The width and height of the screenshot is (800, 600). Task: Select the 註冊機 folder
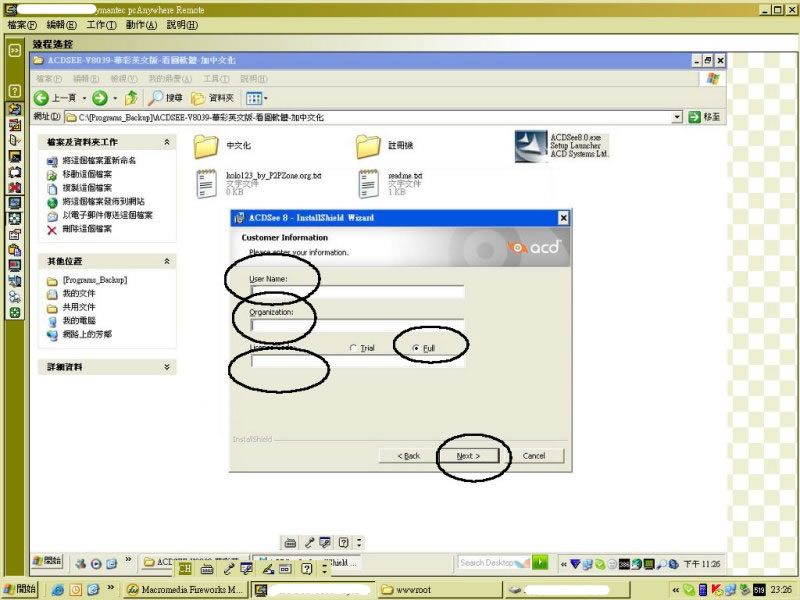tap(384, 146)
